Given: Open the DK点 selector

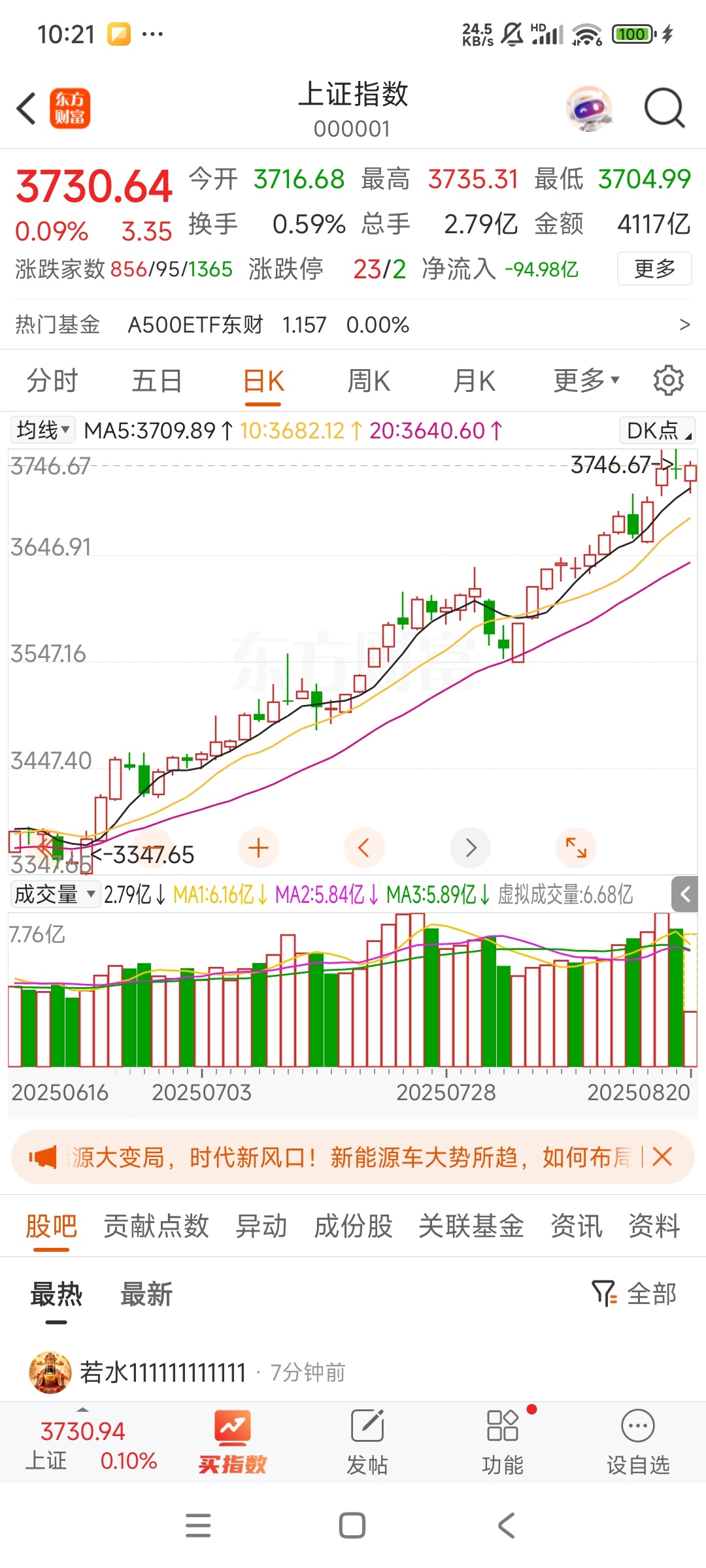Looking at the screenshot, I should pos(657,430).
